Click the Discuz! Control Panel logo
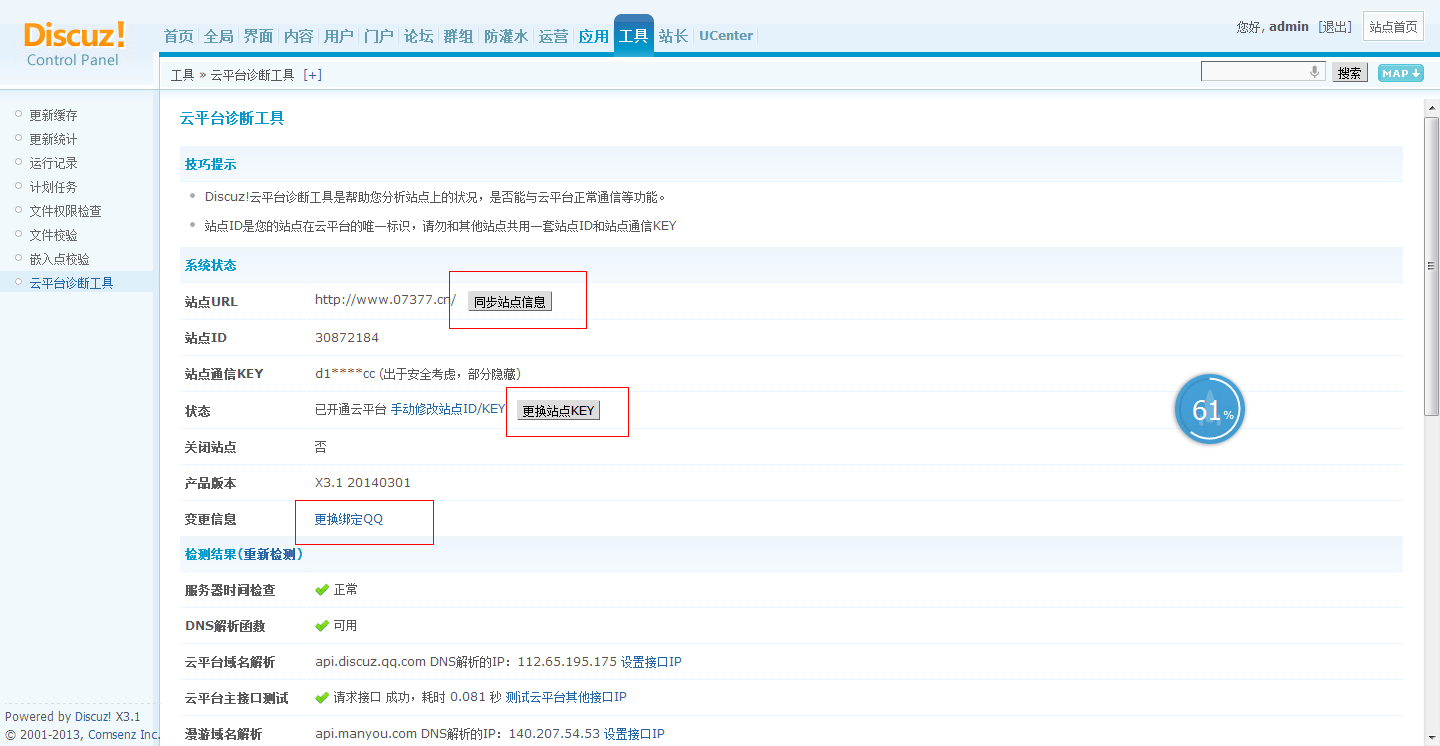Screen dimensions: 1440x746 click(74, 44)
